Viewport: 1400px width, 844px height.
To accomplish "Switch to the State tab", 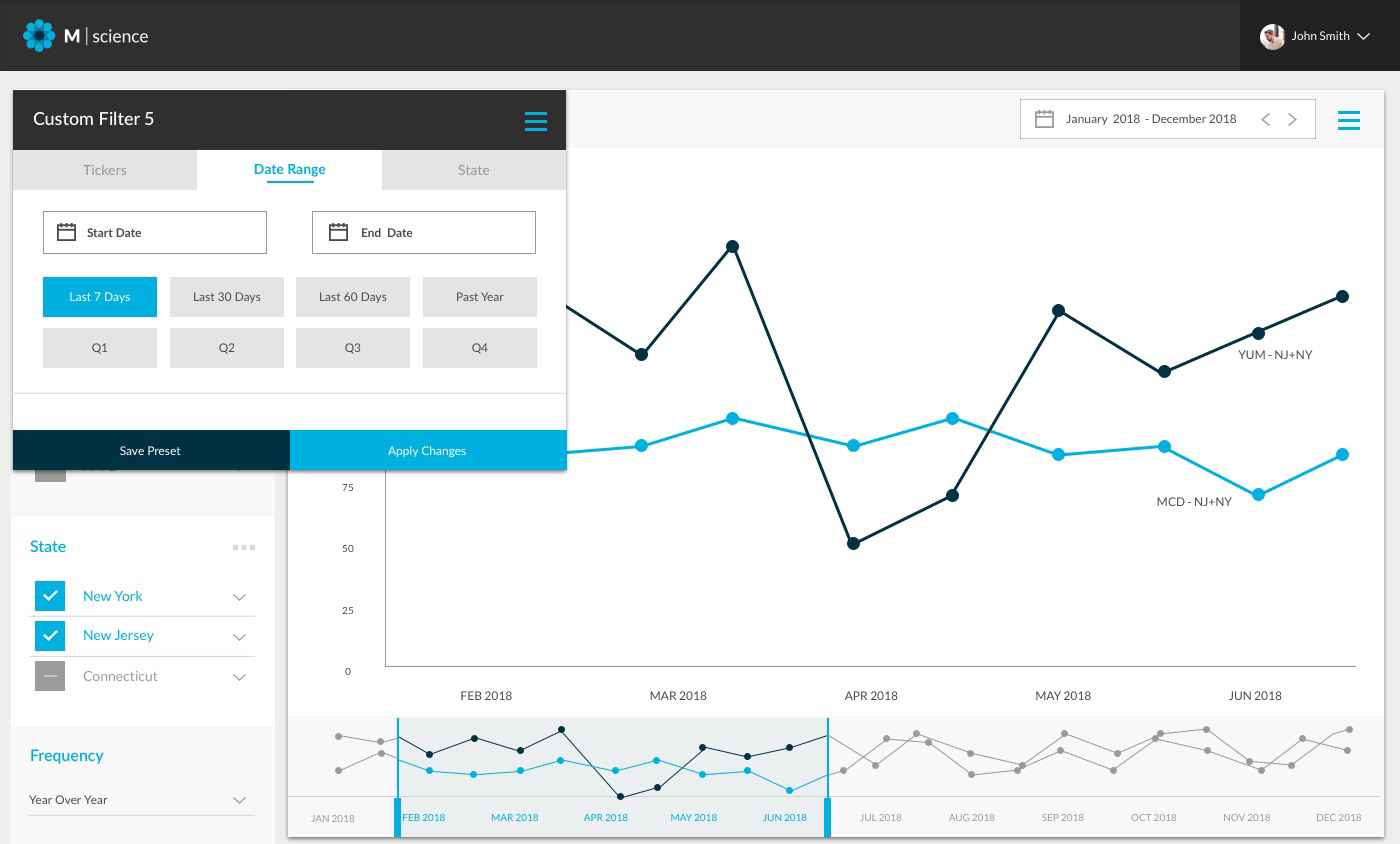I will [x=474, y=170].
